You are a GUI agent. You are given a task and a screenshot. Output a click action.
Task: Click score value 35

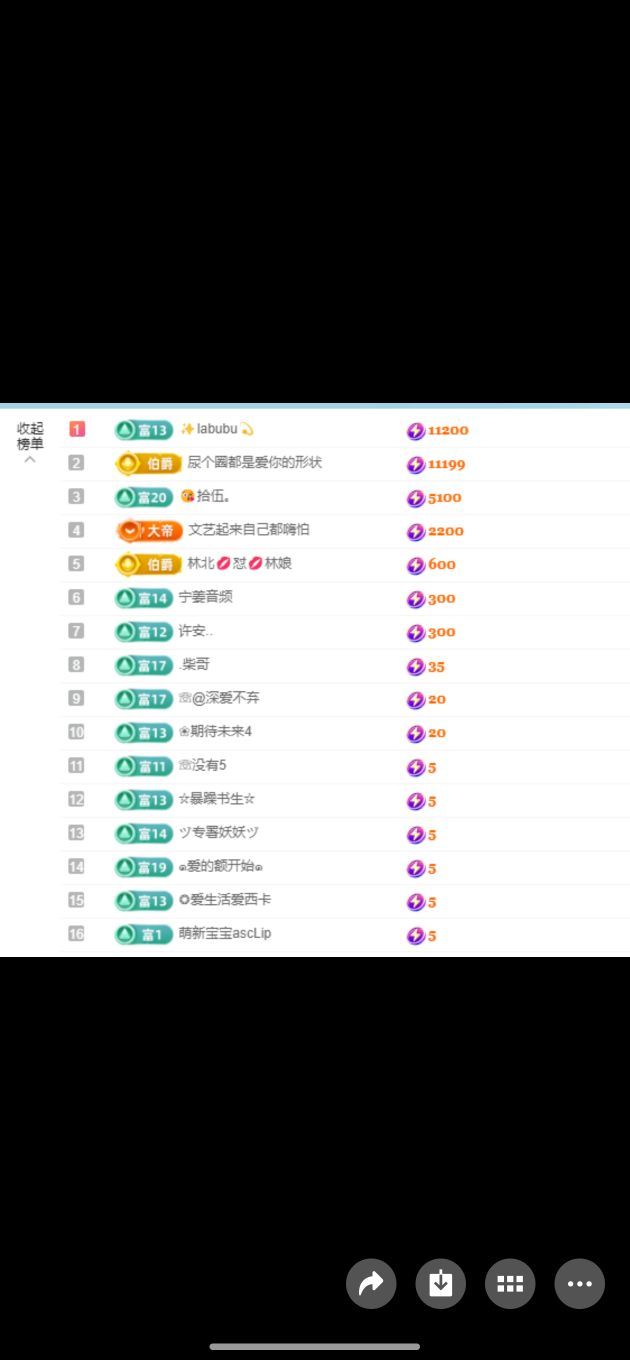click(x=436, y=667)
